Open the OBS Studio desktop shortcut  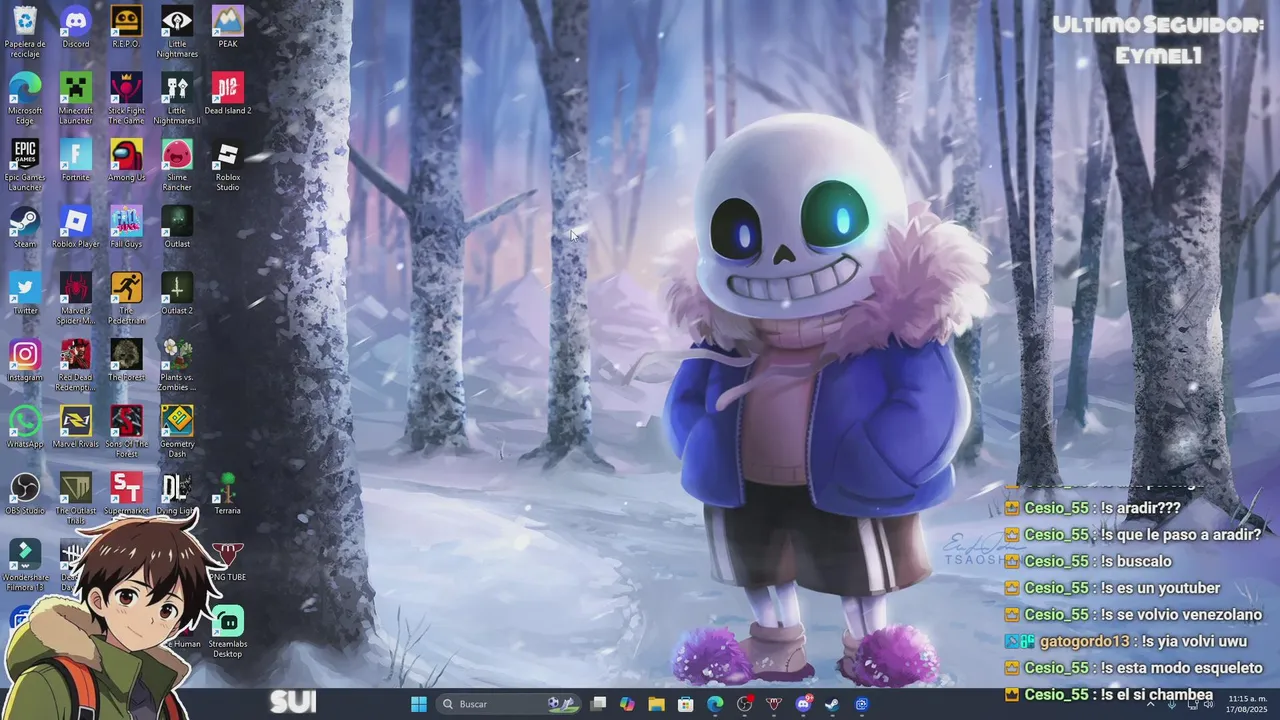pos(25,494)
